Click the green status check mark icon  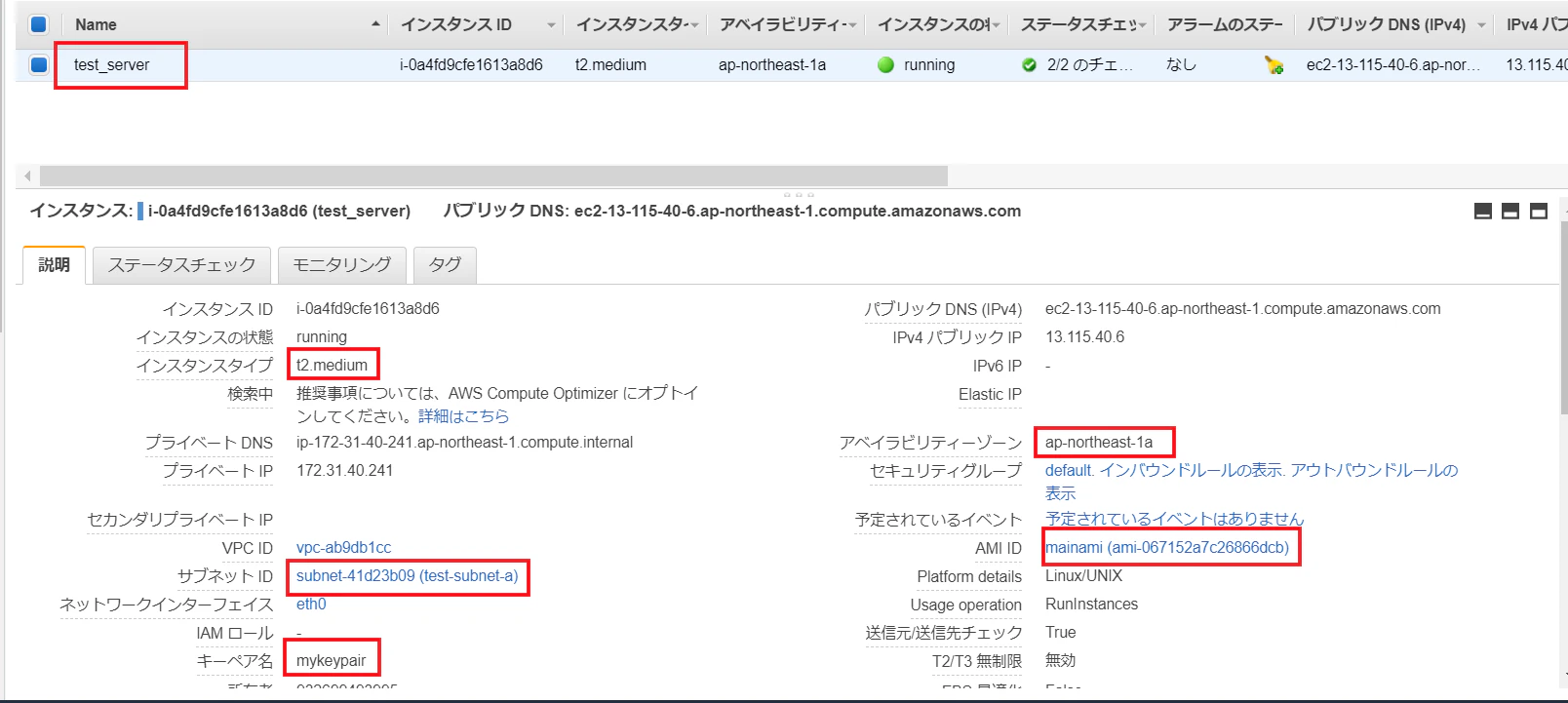pos(1029,65)
